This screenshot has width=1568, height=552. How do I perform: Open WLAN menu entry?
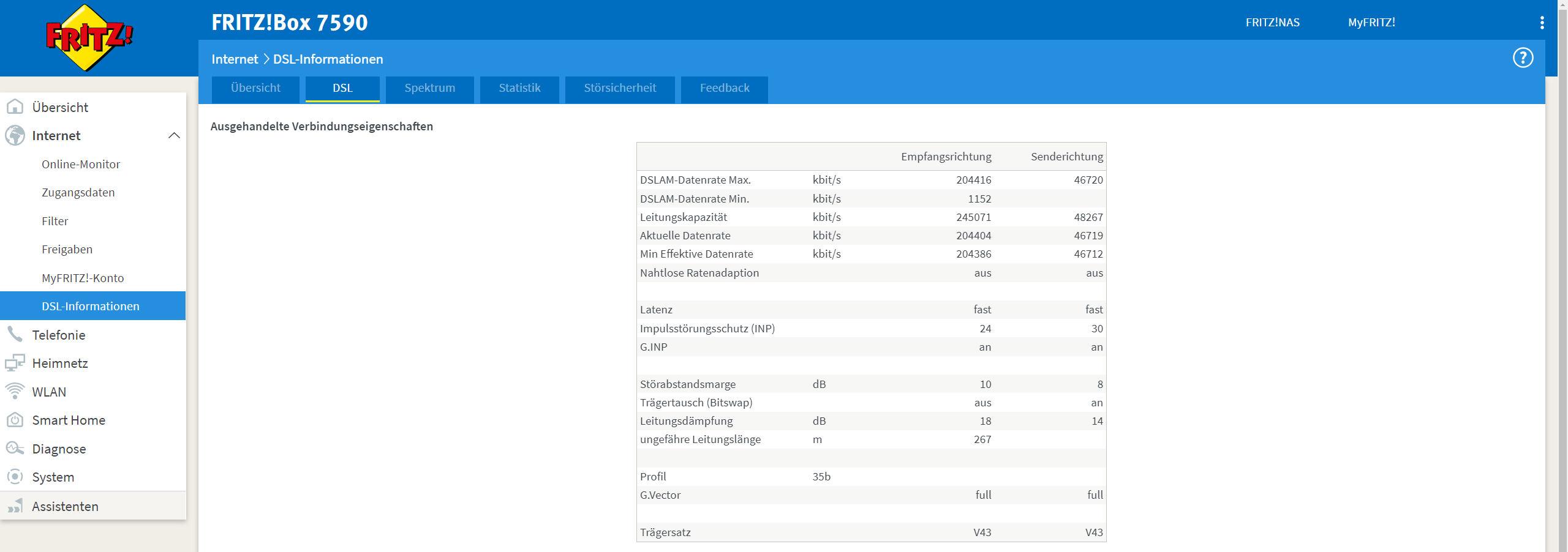click(x=49, y=392)
